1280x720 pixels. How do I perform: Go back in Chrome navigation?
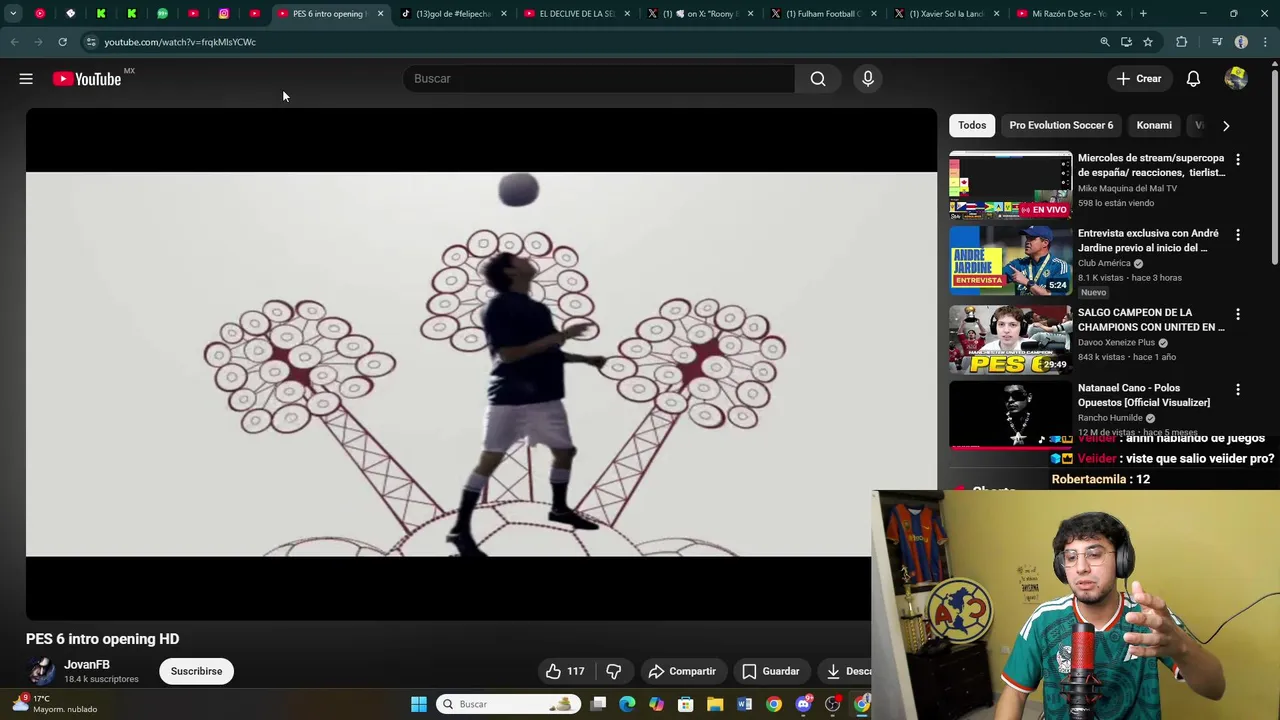coord(14,42)
